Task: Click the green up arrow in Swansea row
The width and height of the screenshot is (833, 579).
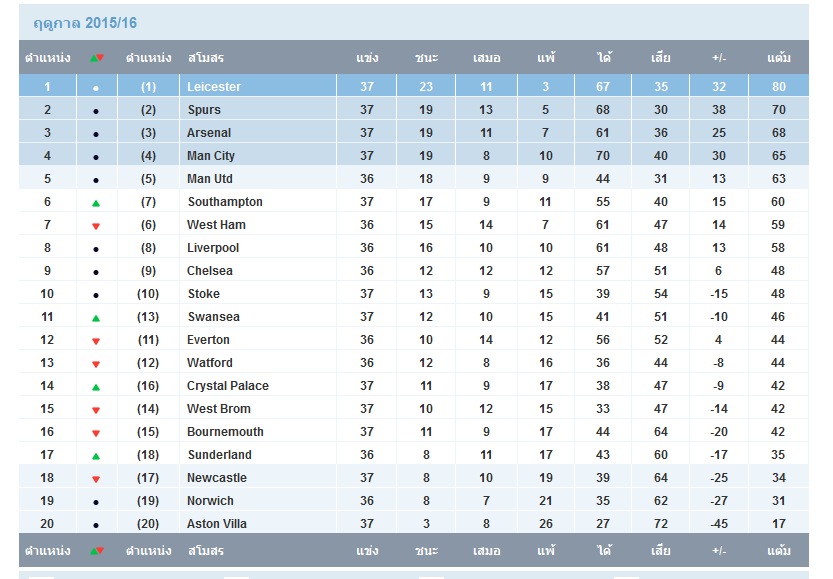Action: (x=96, y=318)
